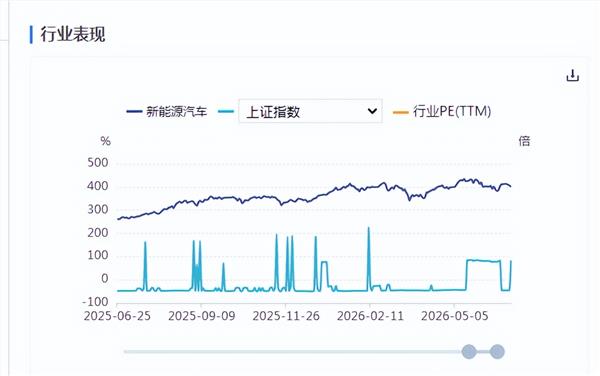Toggle the 行业PE(TTM) legend series

442,112
